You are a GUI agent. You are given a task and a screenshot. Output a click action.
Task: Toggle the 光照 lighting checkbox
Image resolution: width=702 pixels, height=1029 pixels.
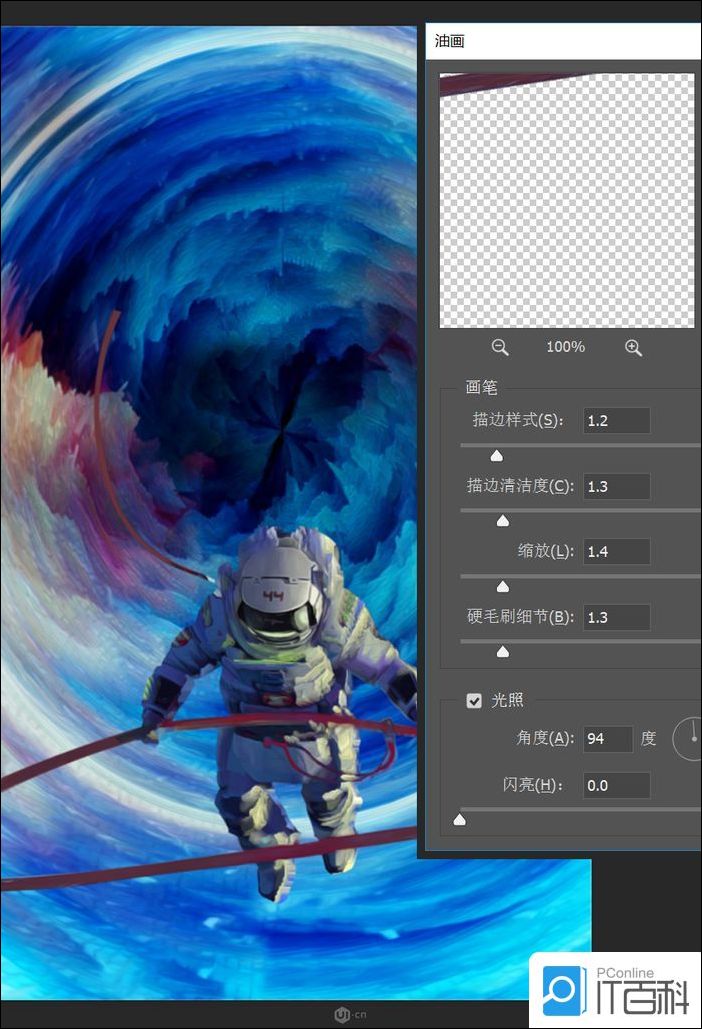pyautogui.click(x=474, y=701)
